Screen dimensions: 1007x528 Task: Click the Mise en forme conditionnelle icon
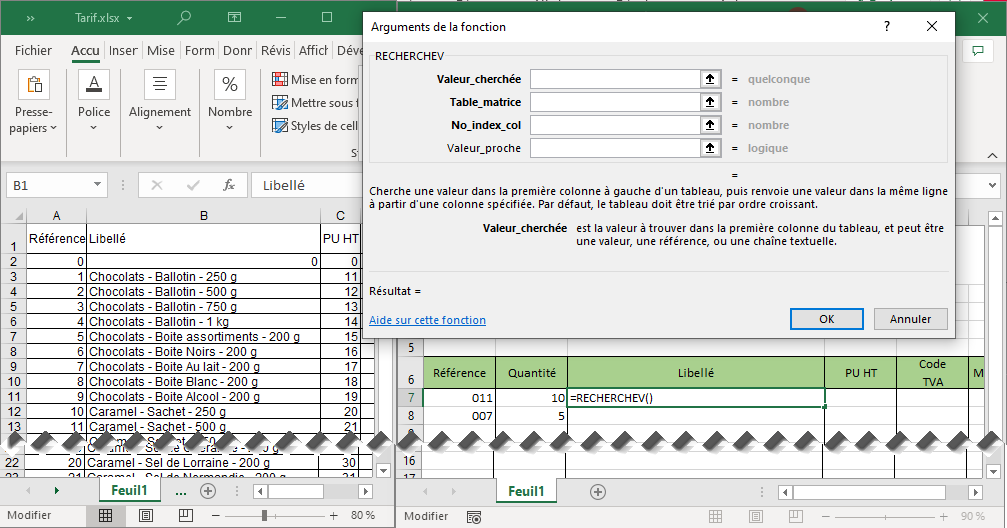279,80
